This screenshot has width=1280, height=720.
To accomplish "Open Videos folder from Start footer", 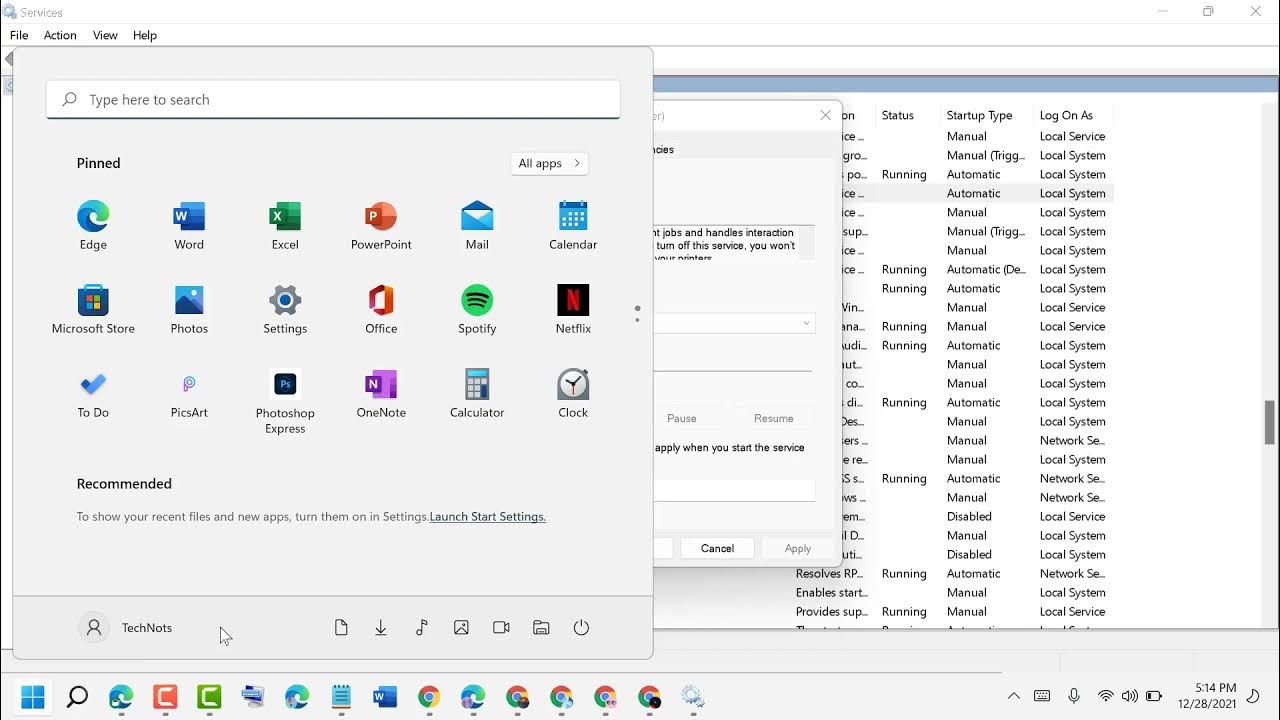I will click(501, 627).
